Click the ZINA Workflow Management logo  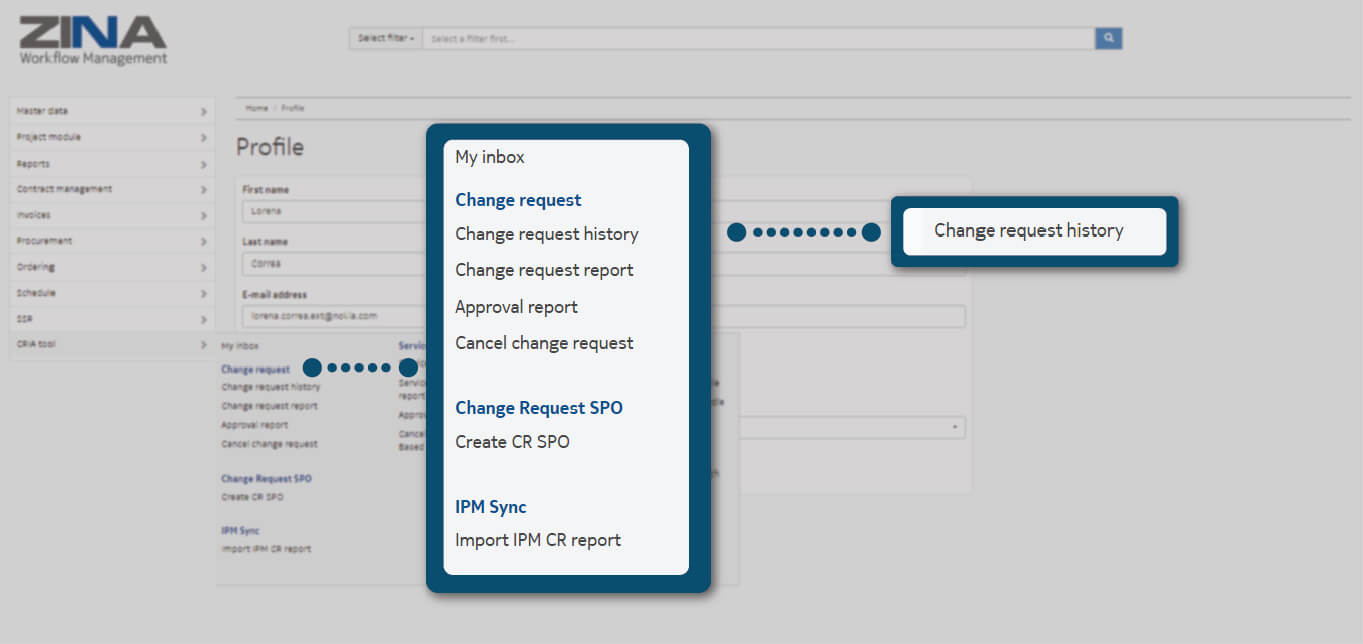pyautogui.click(x=93, y=40)
